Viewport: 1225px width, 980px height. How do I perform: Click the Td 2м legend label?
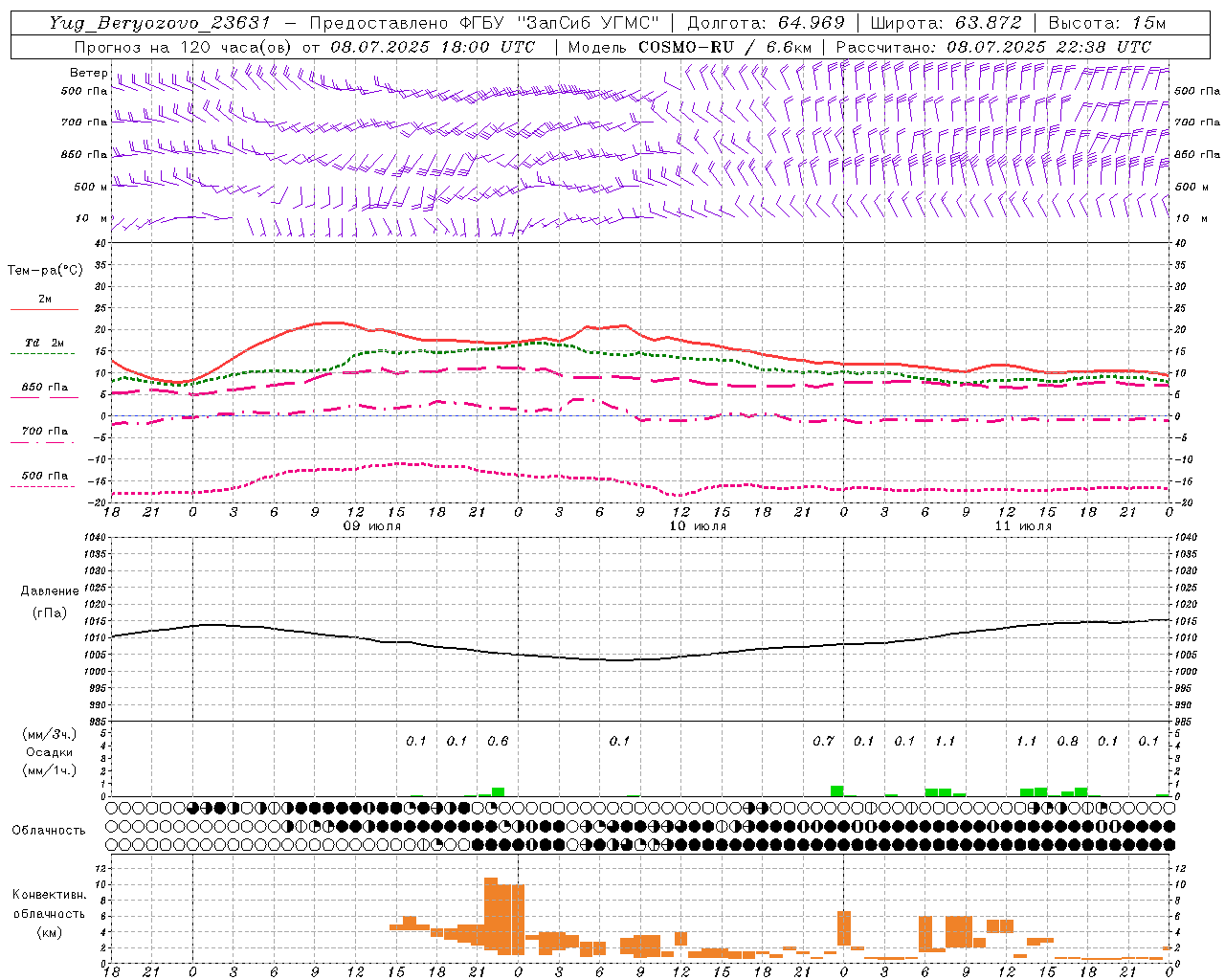[45, 343]
